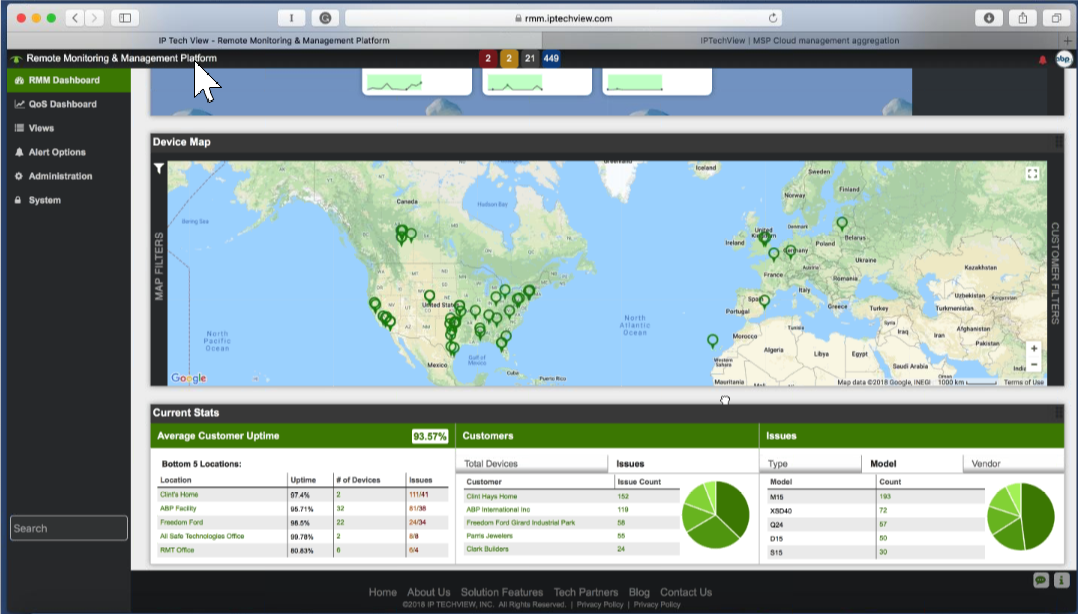Click the Safari share icon
The height and width of the screenshot is (614, 1078).
pyautogui.click(x=1023, y=18)
